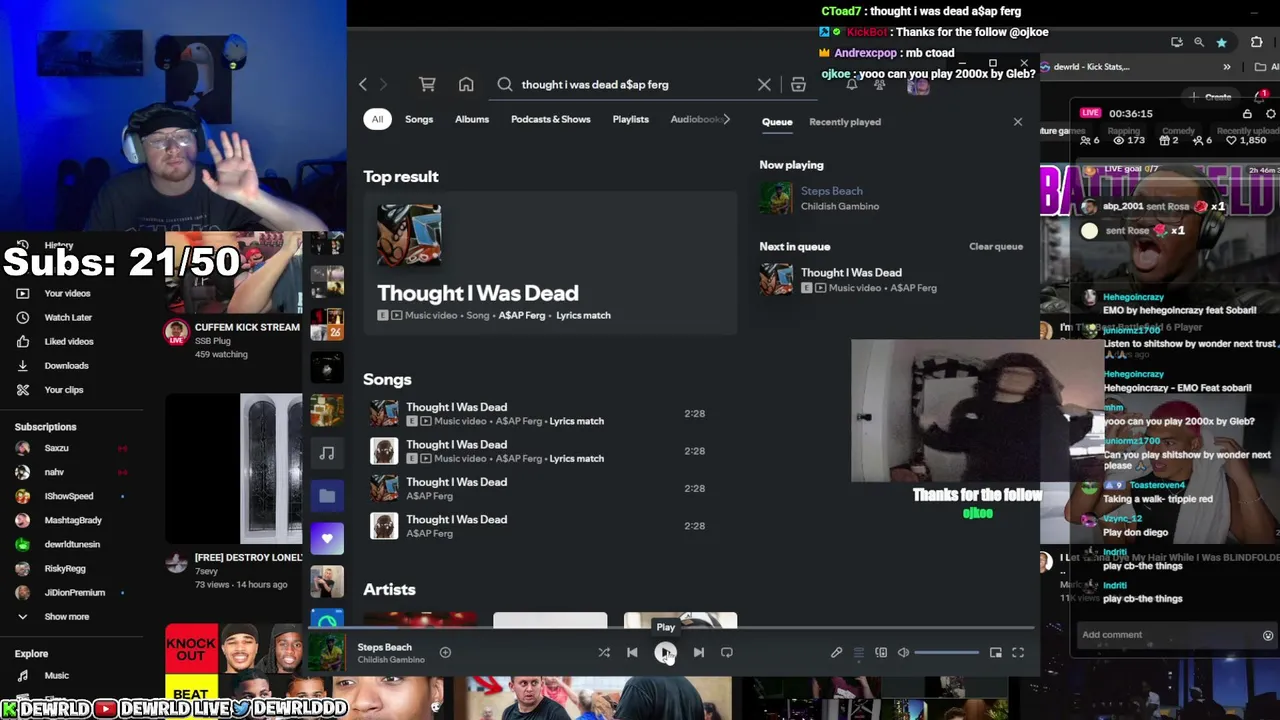Open A$AP Ferg link in Top result

tap(522, 316)
